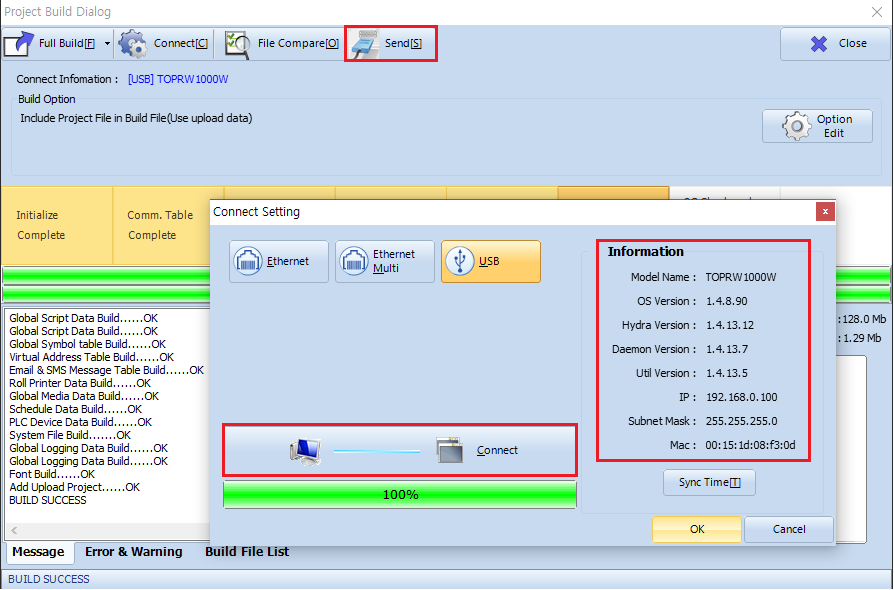The image size is (894, 590).
Task: Select the Font Build......OK line
Action: tap(52, 474)
